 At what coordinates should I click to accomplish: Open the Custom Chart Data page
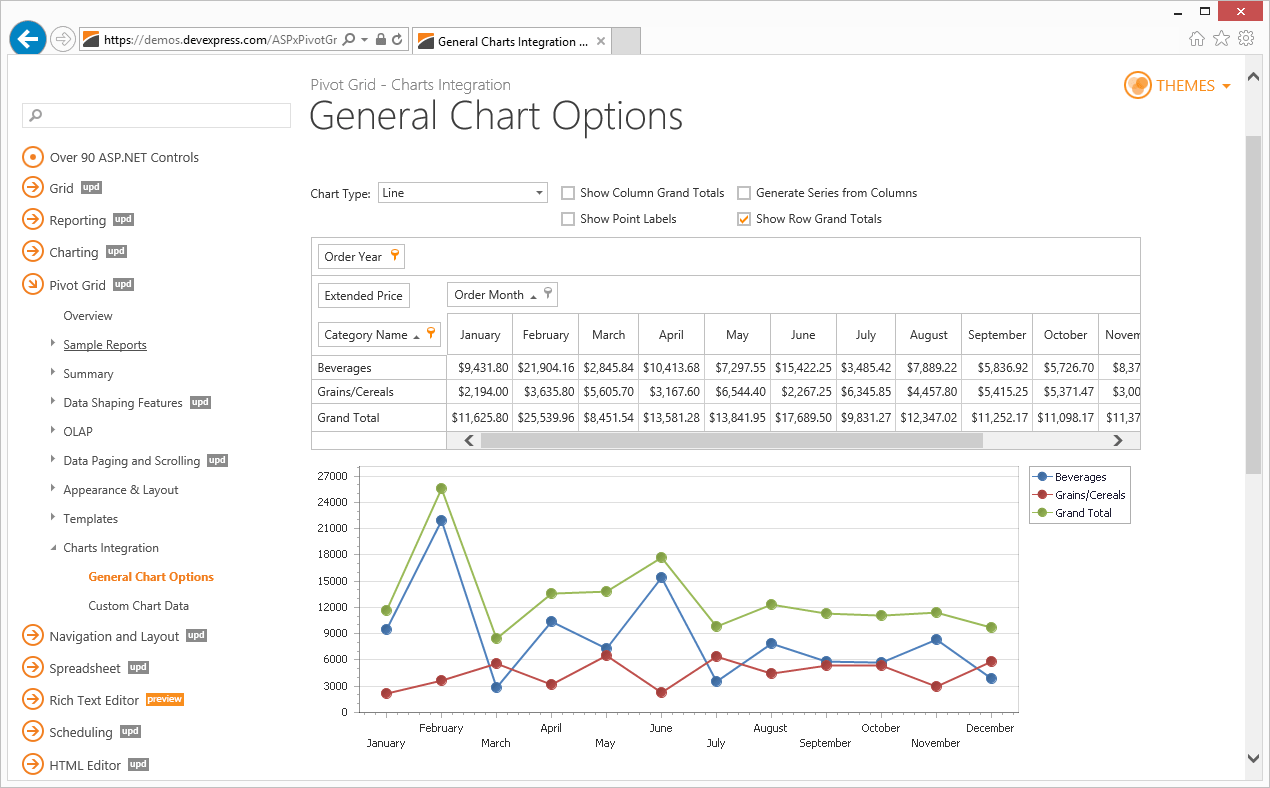[138, 605]
